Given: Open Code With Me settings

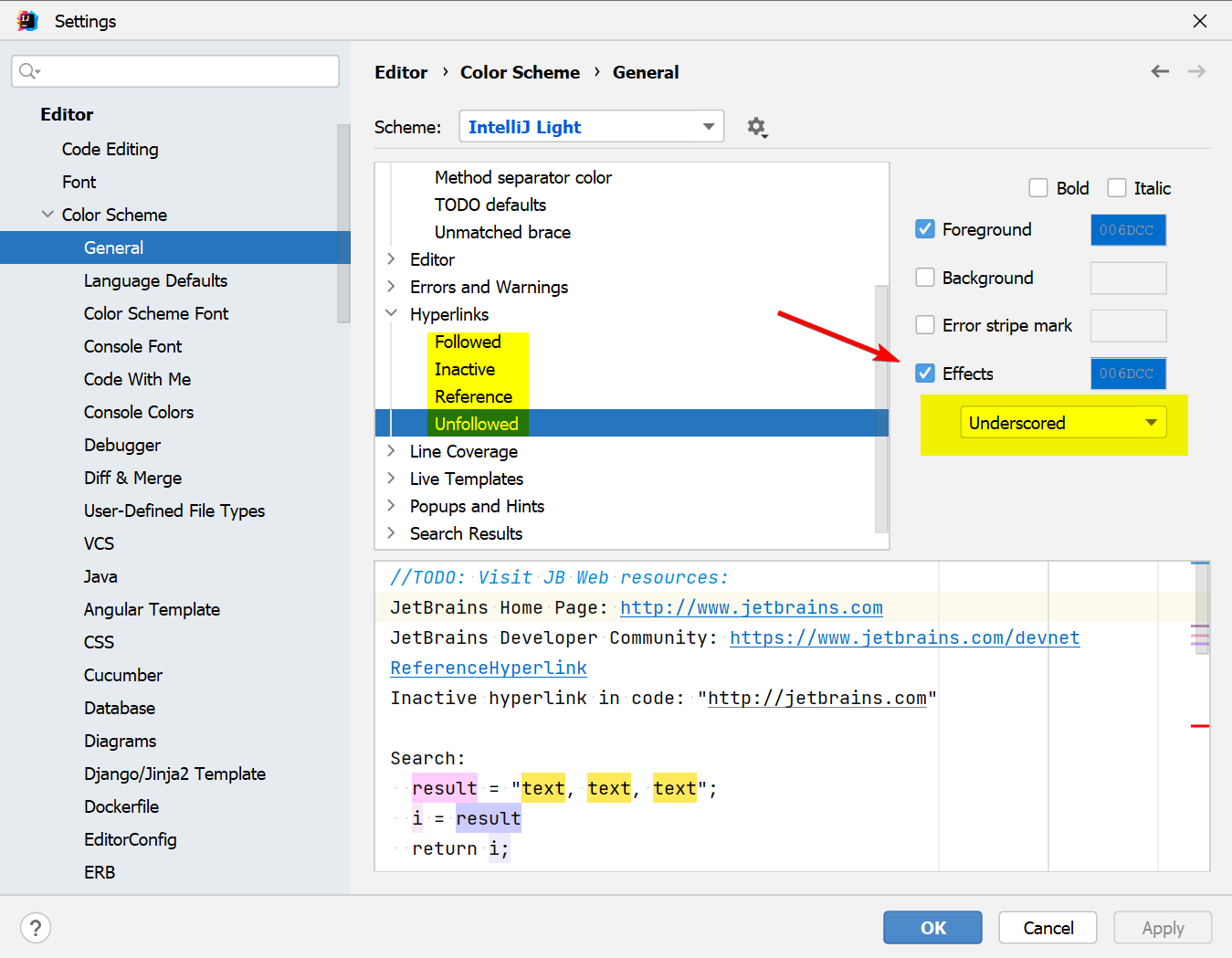Looking at the screenshot, I should pos(137,379).
